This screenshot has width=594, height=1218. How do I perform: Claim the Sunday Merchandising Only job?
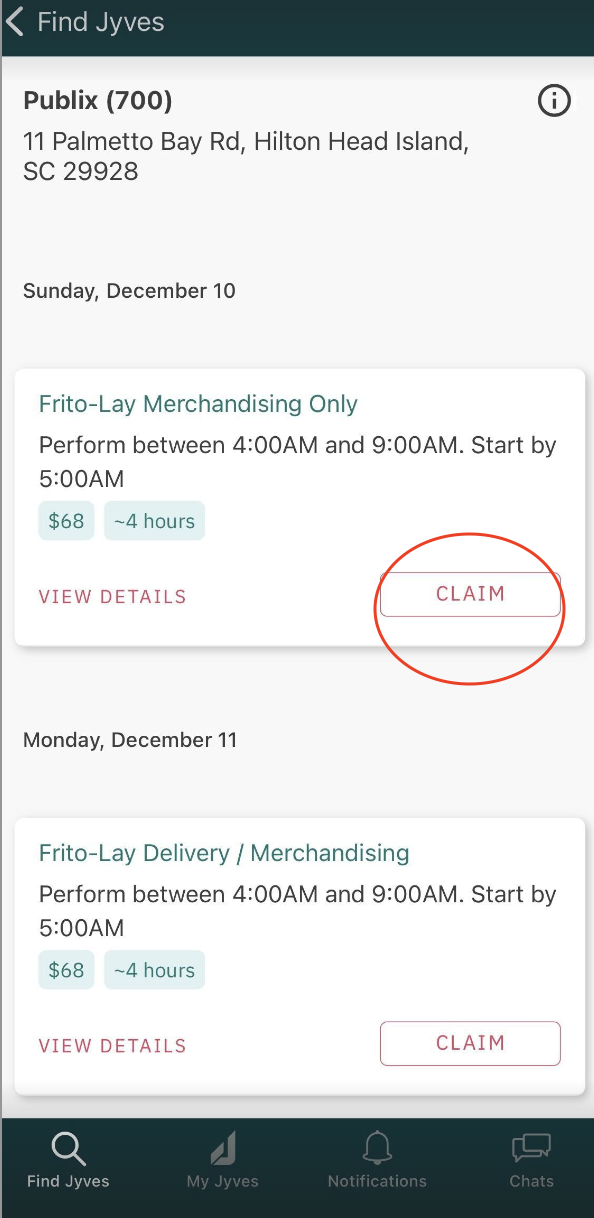(x=470, y=594)
